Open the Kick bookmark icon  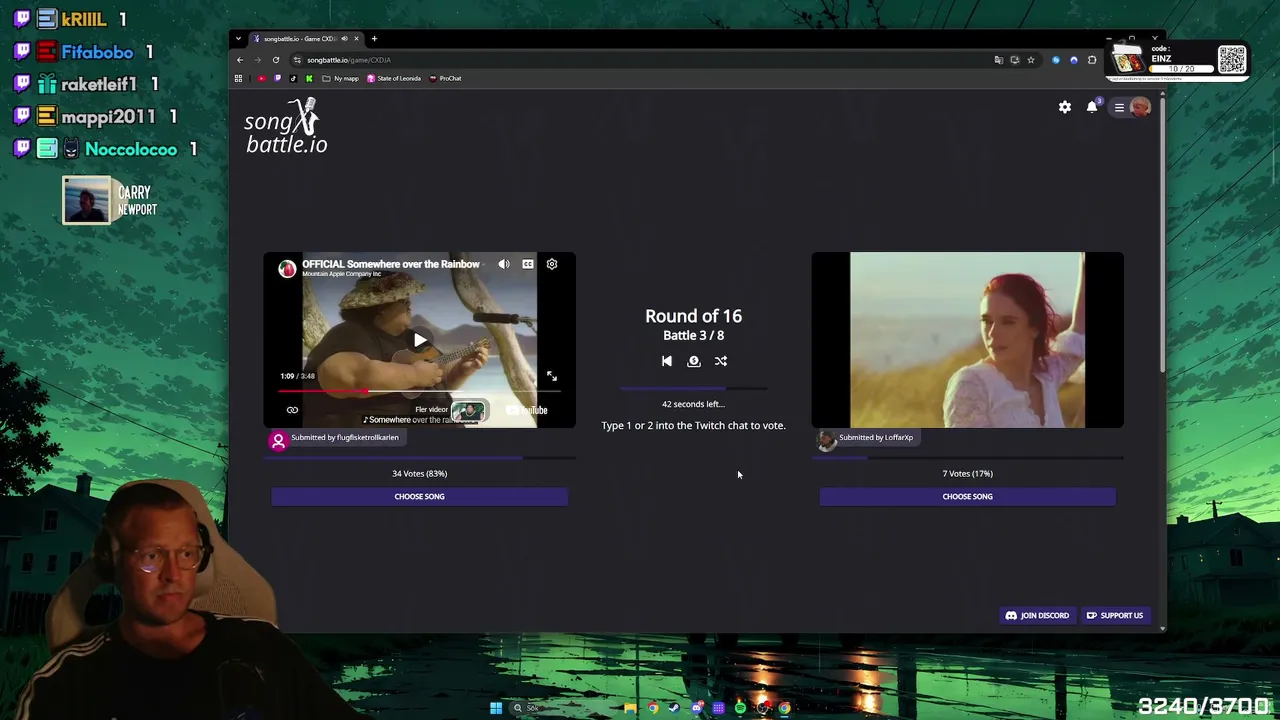309,78
